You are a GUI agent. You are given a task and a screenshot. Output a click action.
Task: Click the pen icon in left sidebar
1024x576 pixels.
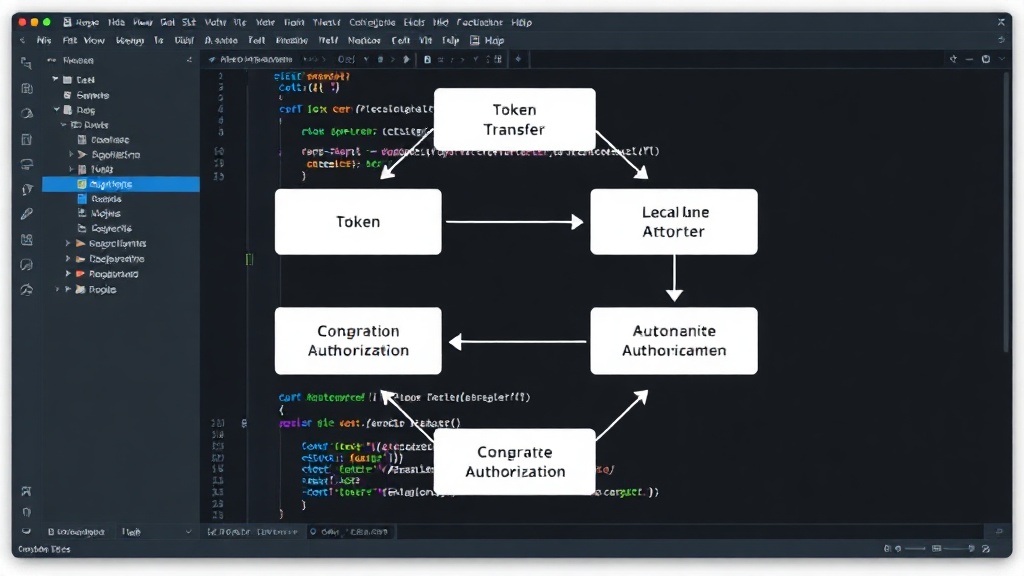pyautogui.click(x=27, y=214)
